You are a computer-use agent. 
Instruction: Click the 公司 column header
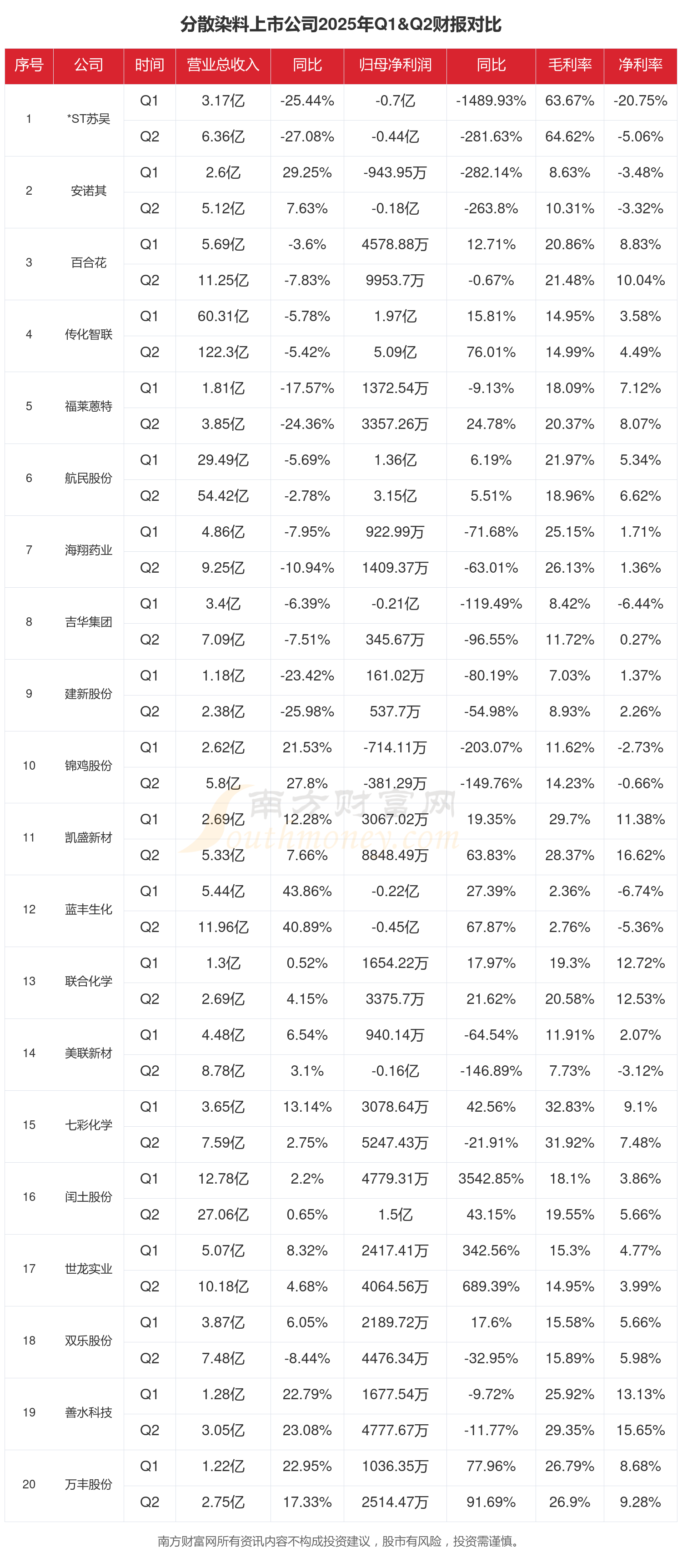(88, 65)
